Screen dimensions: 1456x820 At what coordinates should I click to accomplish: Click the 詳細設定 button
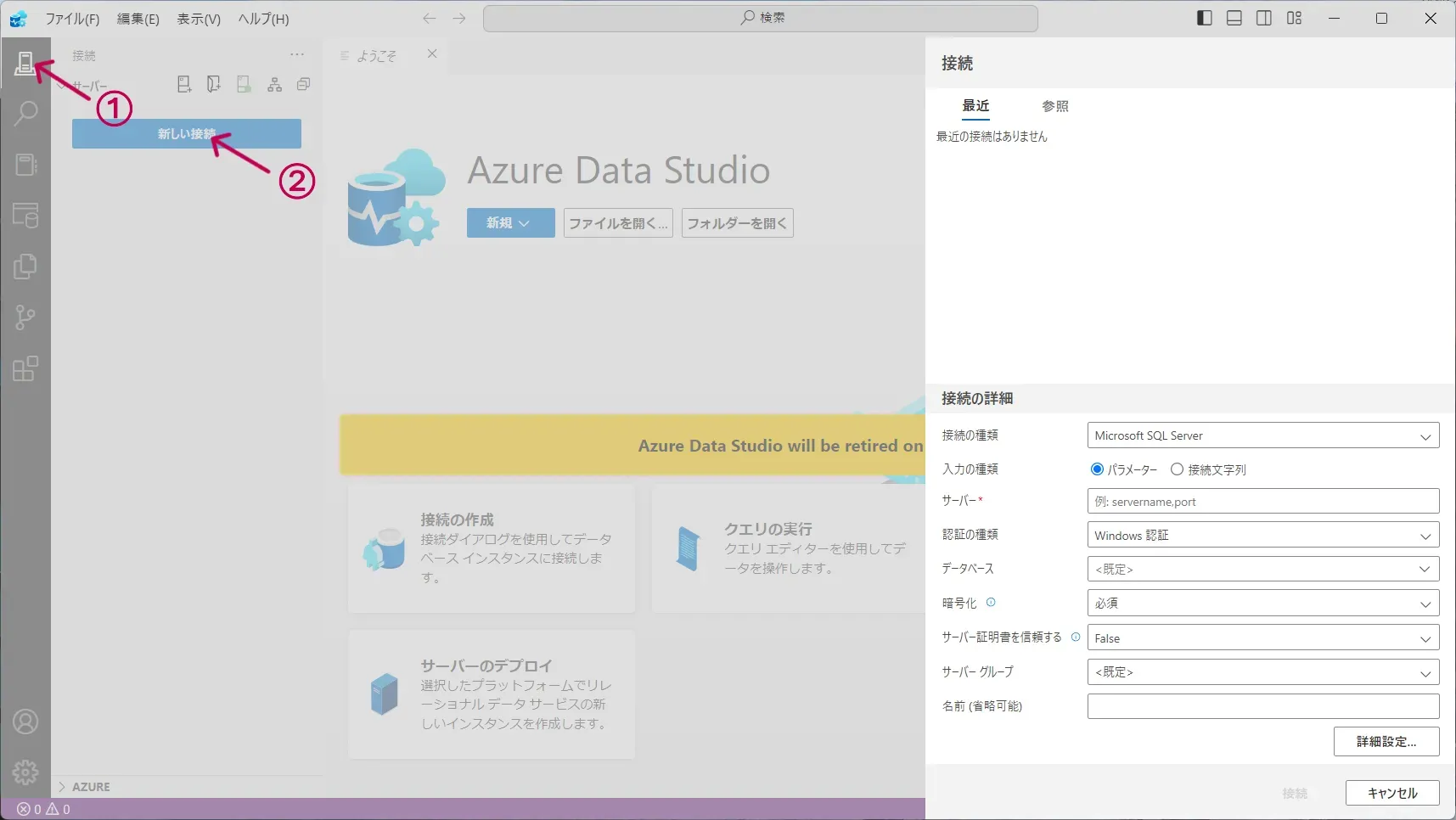[1386, 741]
